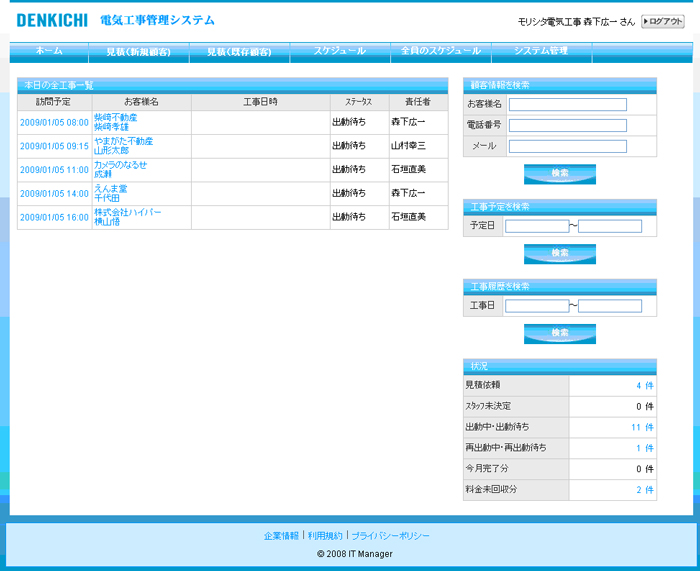Open the 2009/01/05 16:00 appointment link
The height and width of the screenshot is (571, 700).
tap(54, 217)
